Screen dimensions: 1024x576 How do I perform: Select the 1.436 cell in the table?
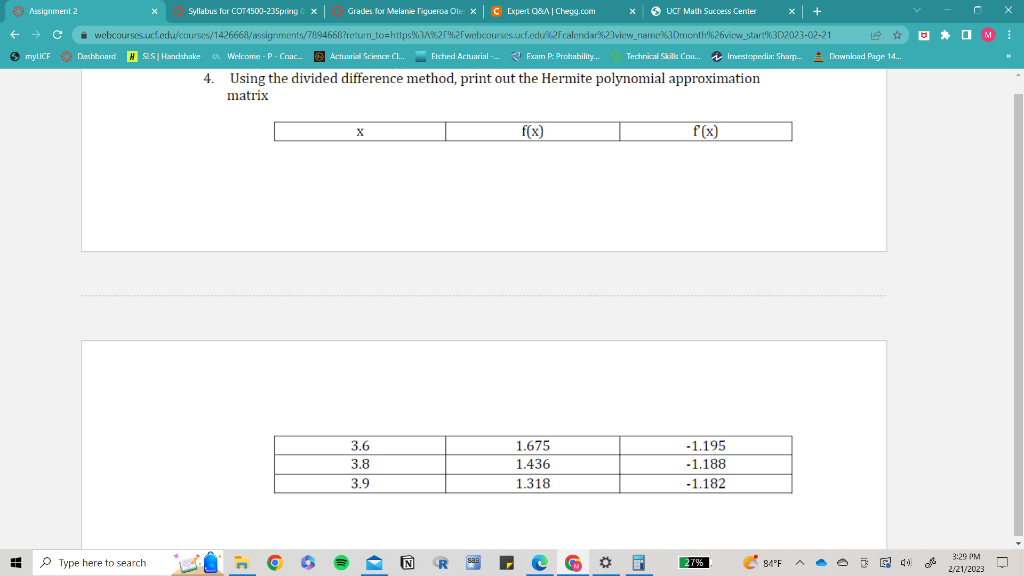532,464
